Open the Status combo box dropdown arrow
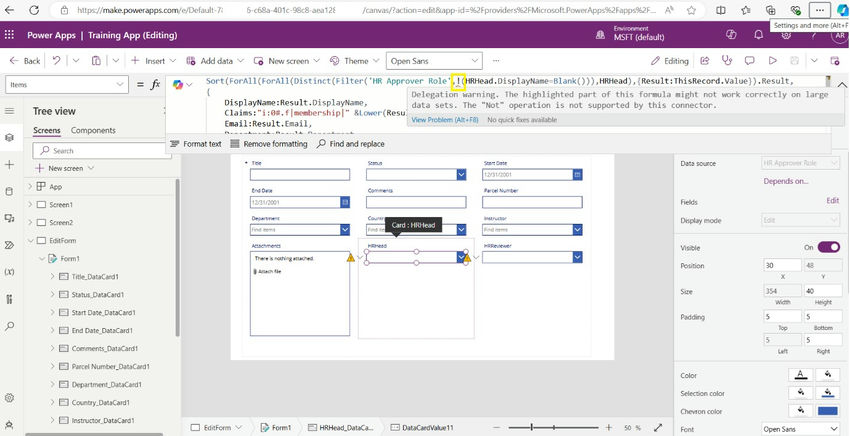 [461, 175]
